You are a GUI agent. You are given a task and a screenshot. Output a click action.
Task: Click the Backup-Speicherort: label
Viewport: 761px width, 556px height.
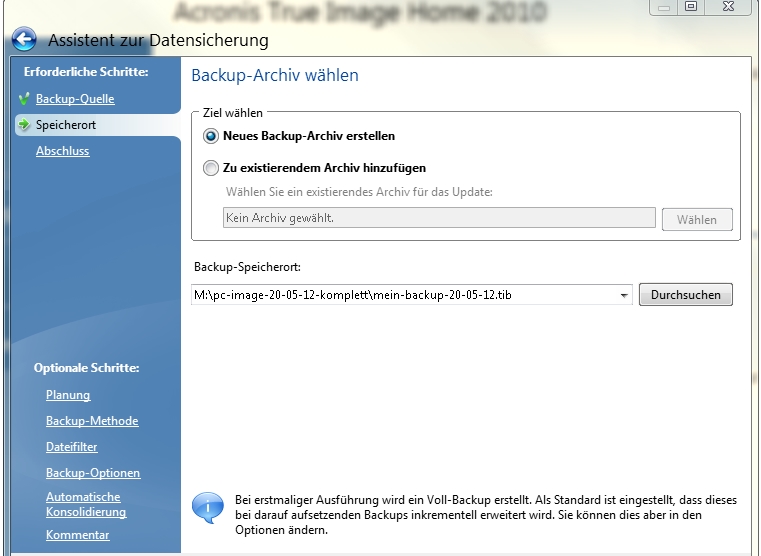coord(248,266)
